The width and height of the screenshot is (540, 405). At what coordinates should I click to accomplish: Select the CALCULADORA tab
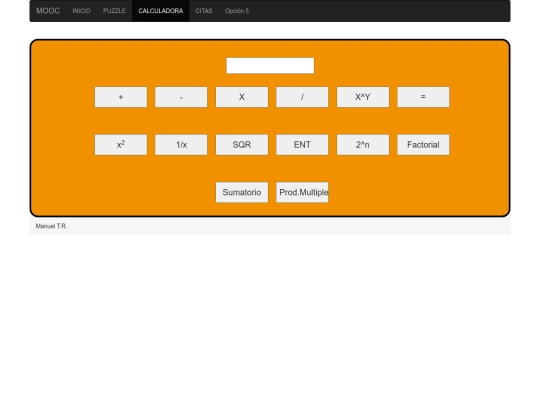coord(160,11)
